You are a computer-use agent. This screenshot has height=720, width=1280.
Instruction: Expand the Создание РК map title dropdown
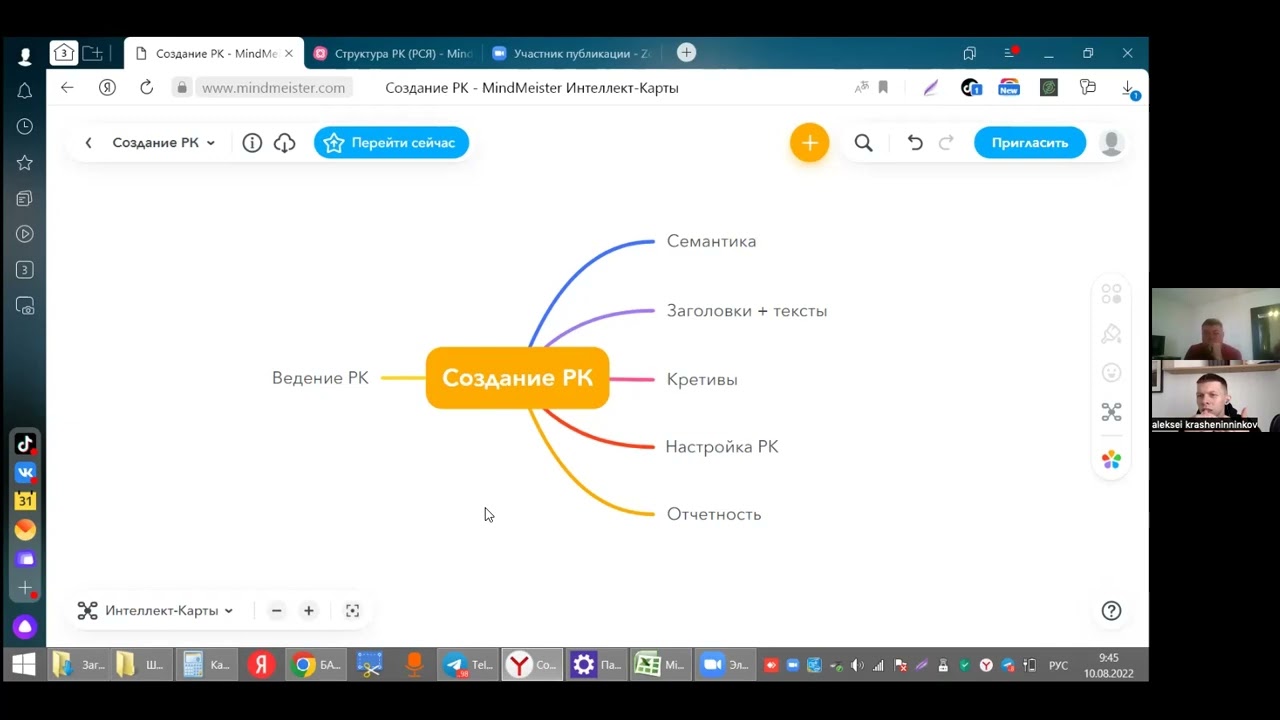[x=164, y=143]
